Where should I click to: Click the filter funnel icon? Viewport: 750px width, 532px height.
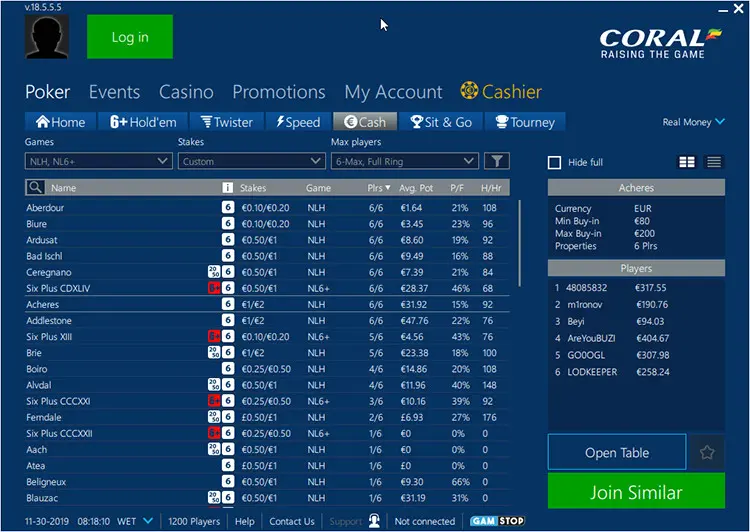click(496, 161)
